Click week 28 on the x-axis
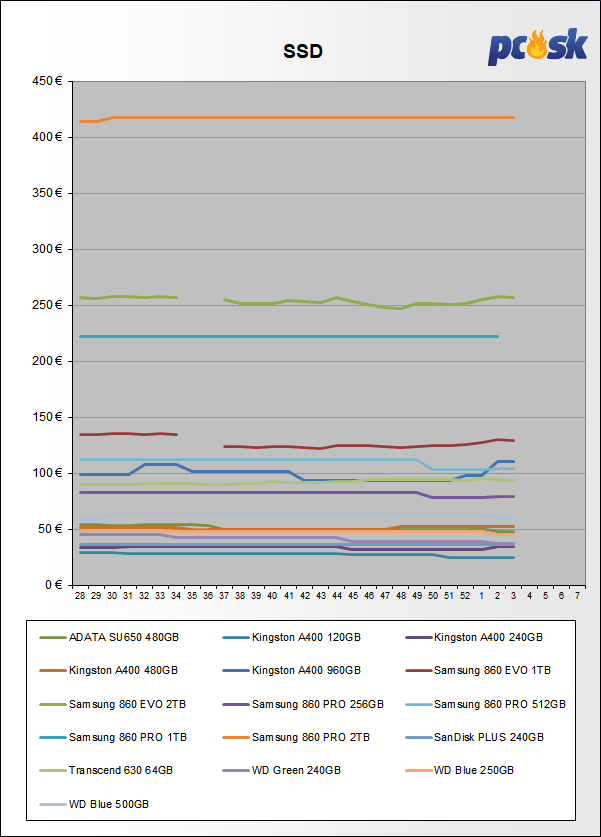 [80, 596]
